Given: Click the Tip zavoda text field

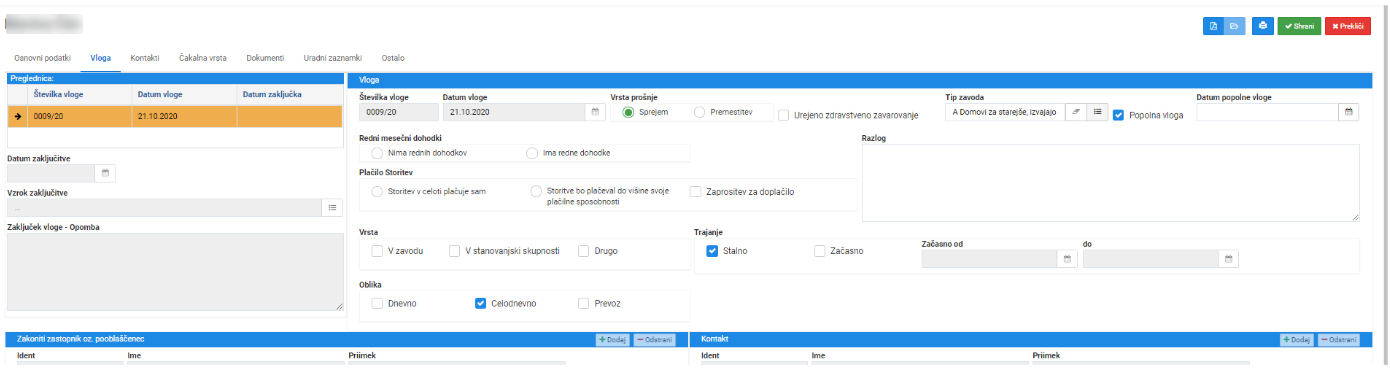Looking at the screenshot, I should point(1004,112).
